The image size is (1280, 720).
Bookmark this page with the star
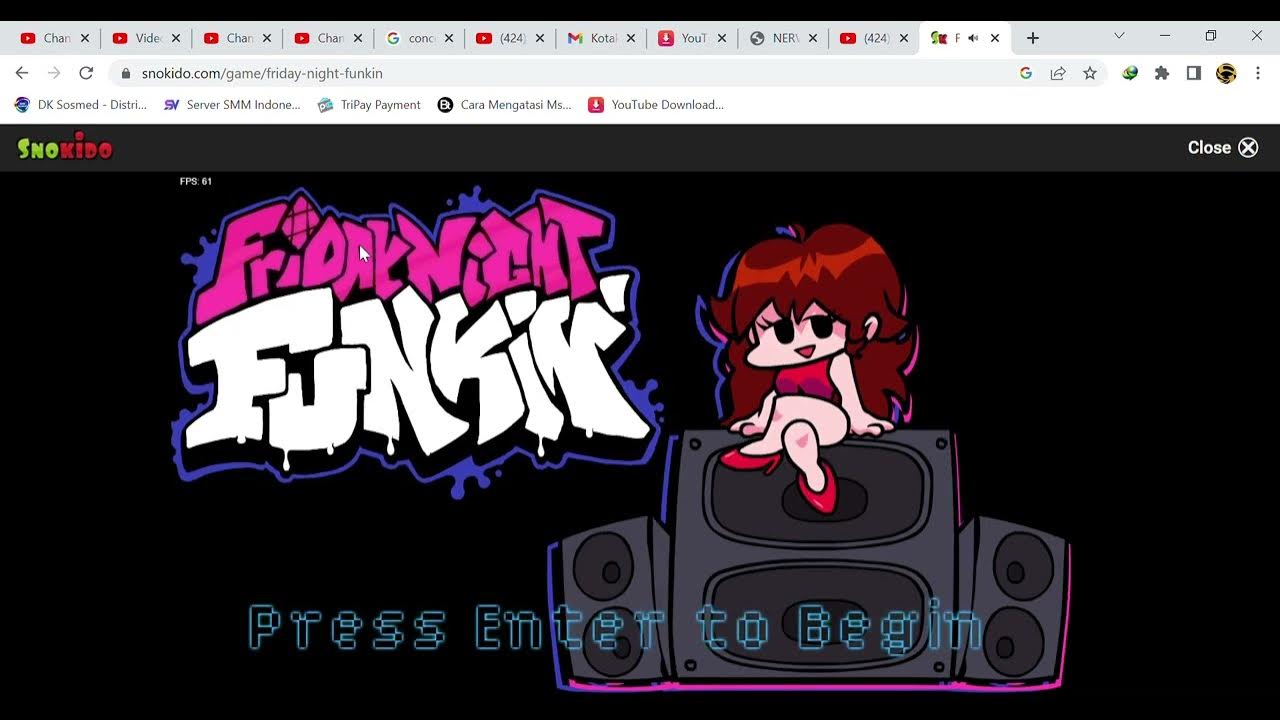coord(1090,73)
